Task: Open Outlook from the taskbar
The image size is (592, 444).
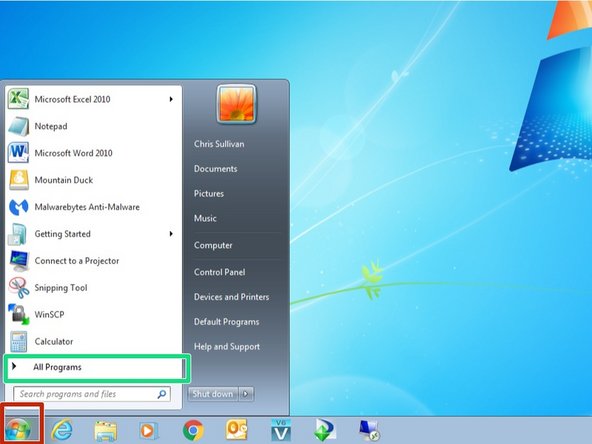Action: pos(236,430)
